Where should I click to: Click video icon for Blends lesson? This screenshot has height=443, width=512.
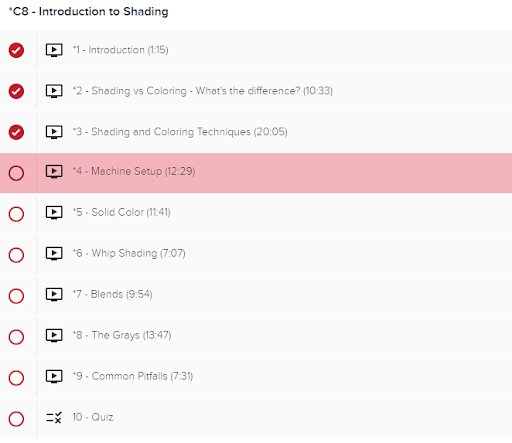54,295
